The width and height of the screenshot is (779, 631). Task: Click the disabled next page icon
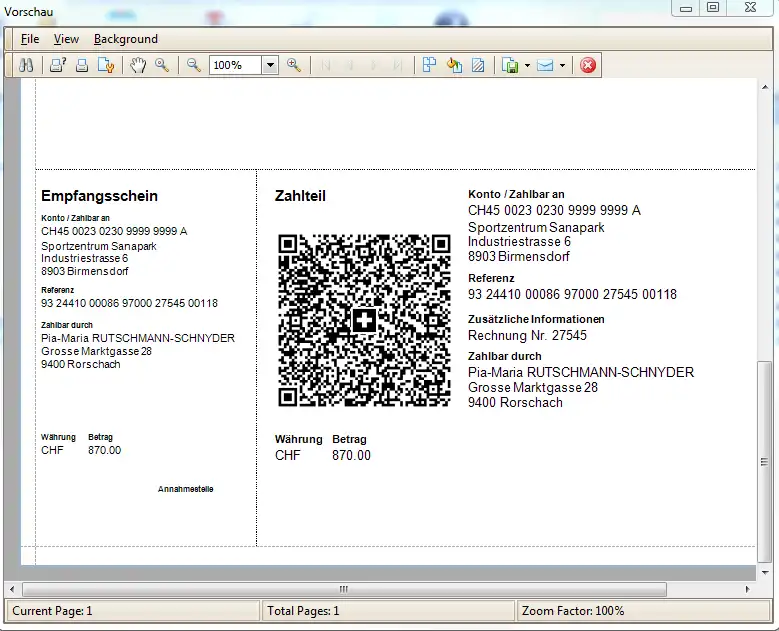click(374, 65)
